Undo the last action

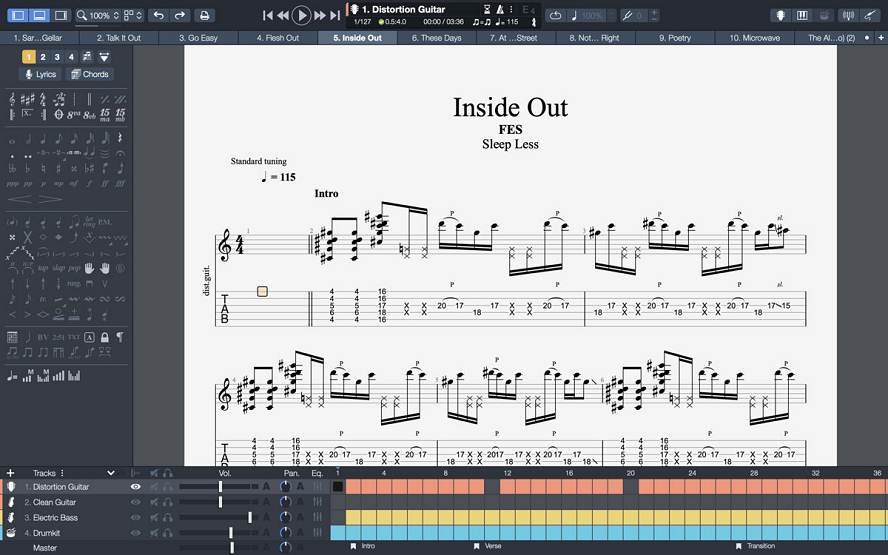click(x=159, y=15)
